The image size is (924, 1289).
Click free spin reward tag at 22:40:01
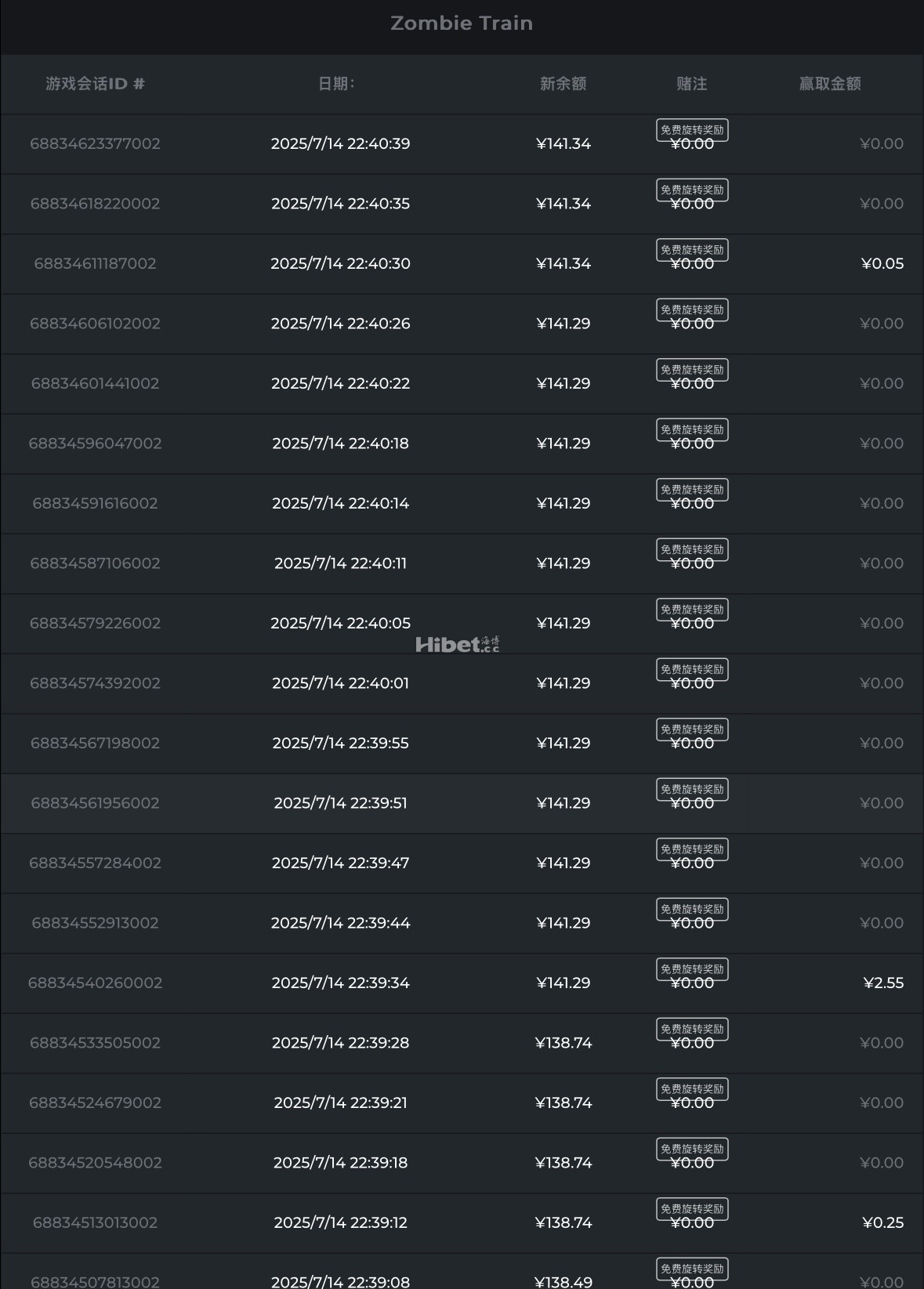pyautogui.click(x=692, y=669)
